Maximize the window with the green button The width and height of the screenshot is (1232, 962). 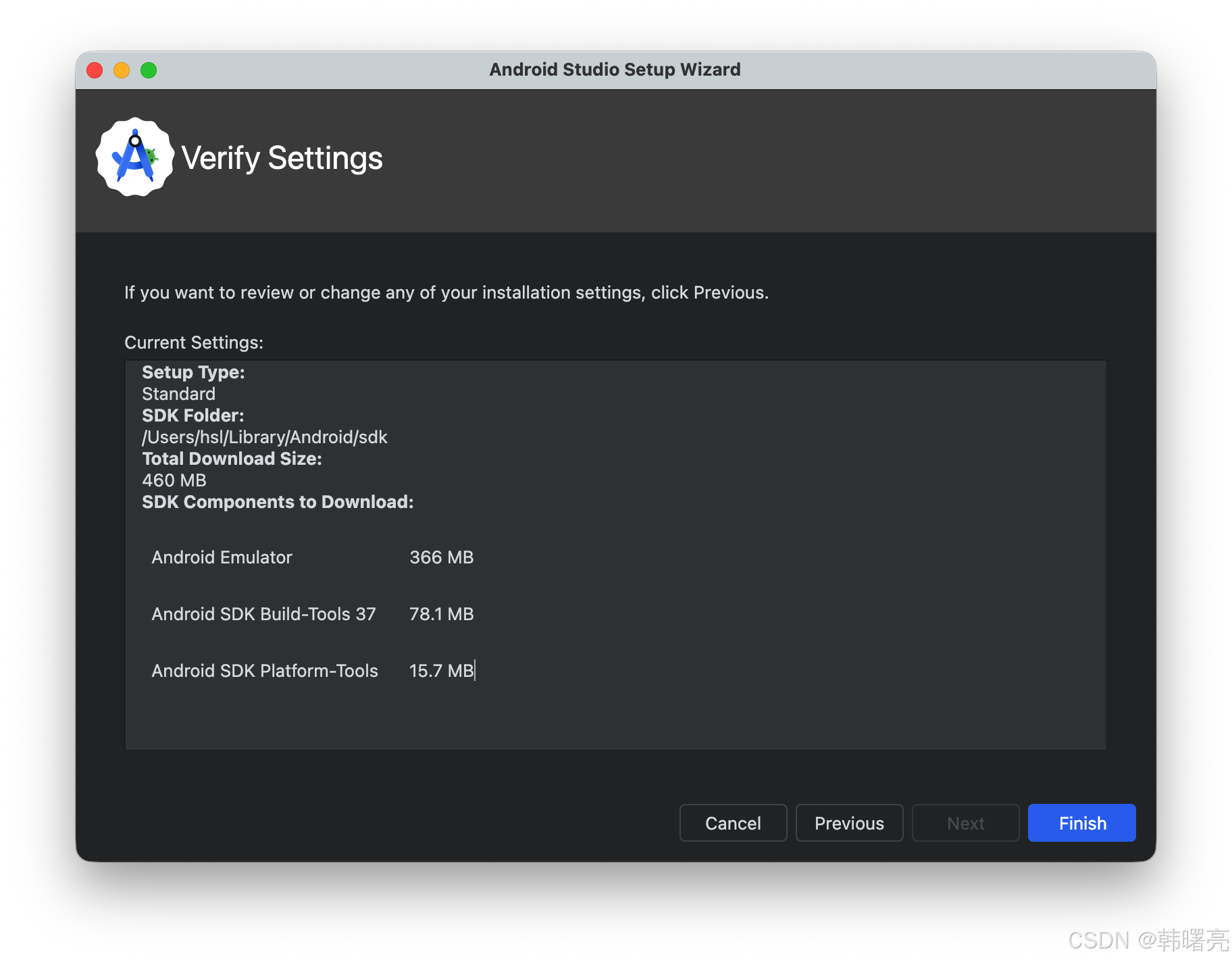pos(149,70)
